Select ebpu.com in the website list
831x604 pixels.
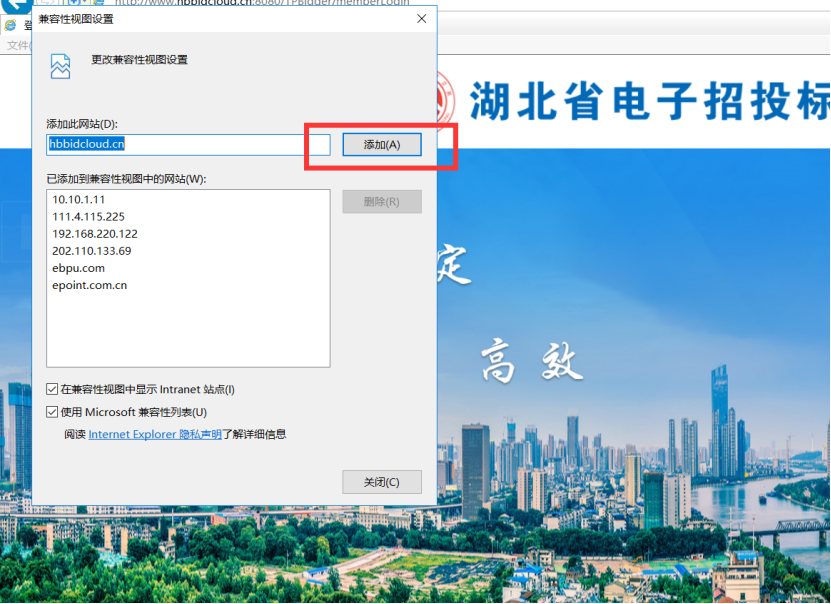(x=78, y=268)
